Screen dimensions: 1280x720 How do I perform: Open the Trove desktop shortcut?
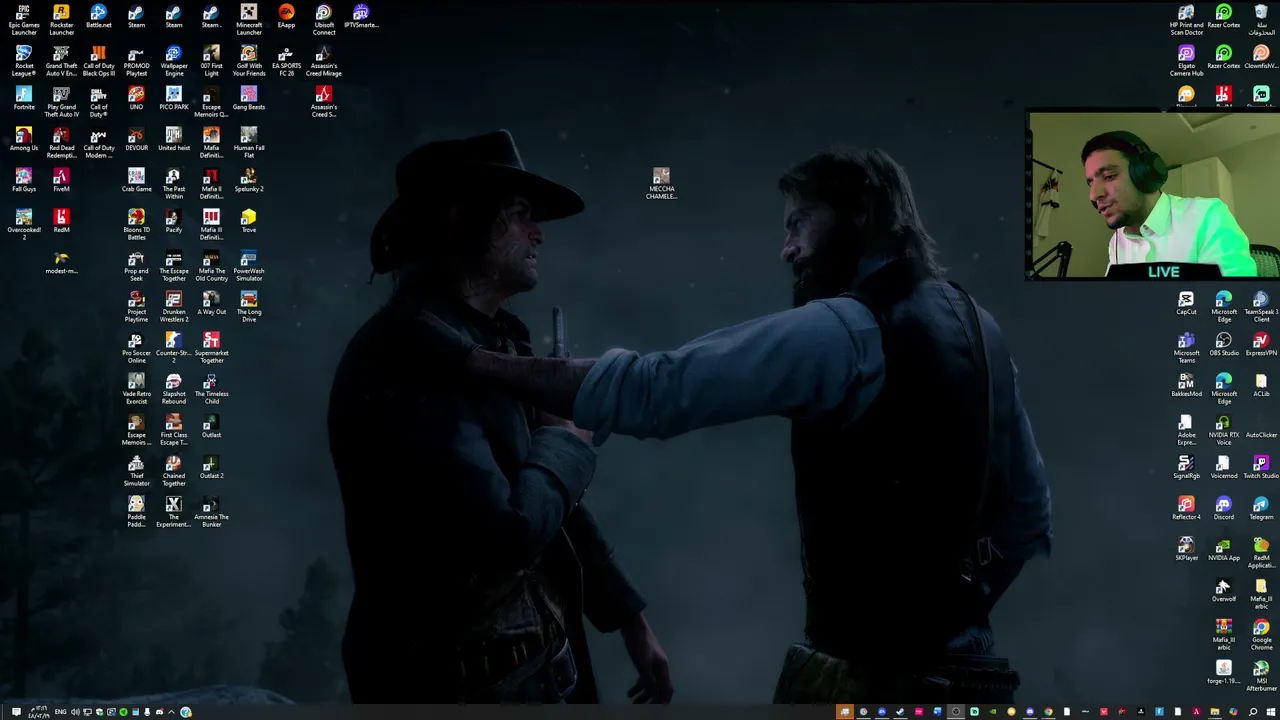[249, 221]
